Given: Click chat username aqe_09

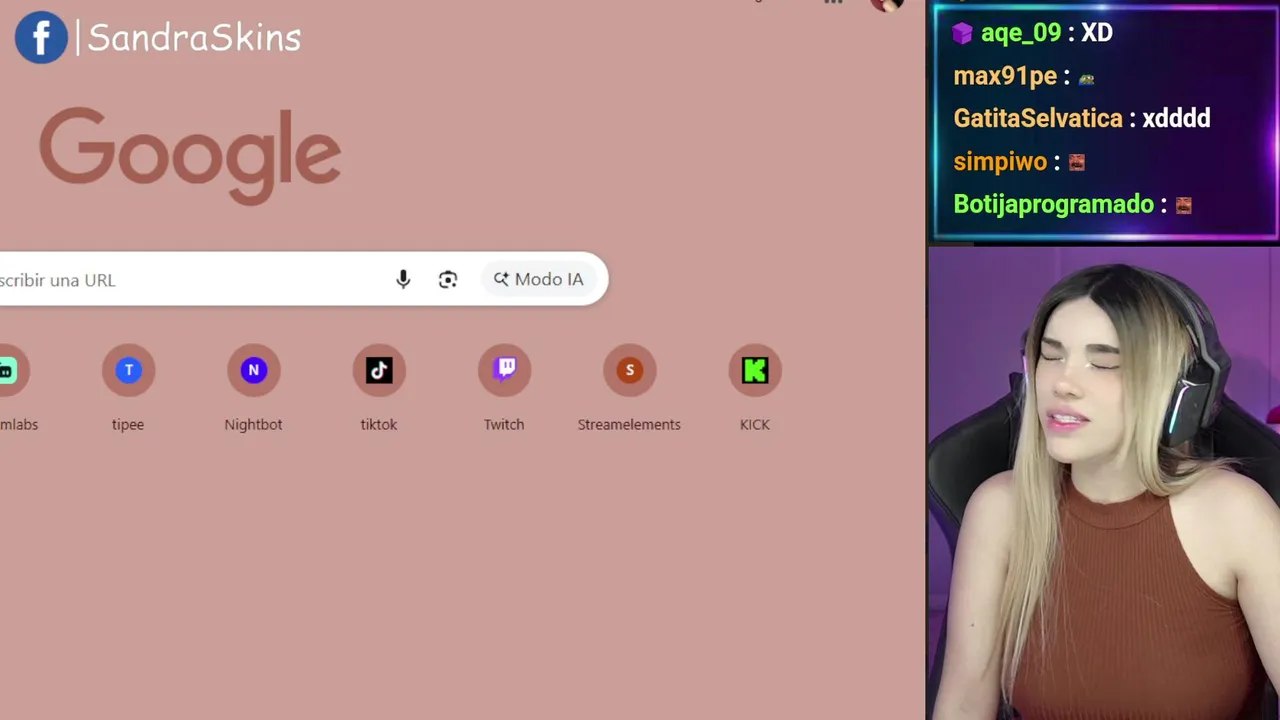Looking at the screenshot, I should (x=1021, y=33).
